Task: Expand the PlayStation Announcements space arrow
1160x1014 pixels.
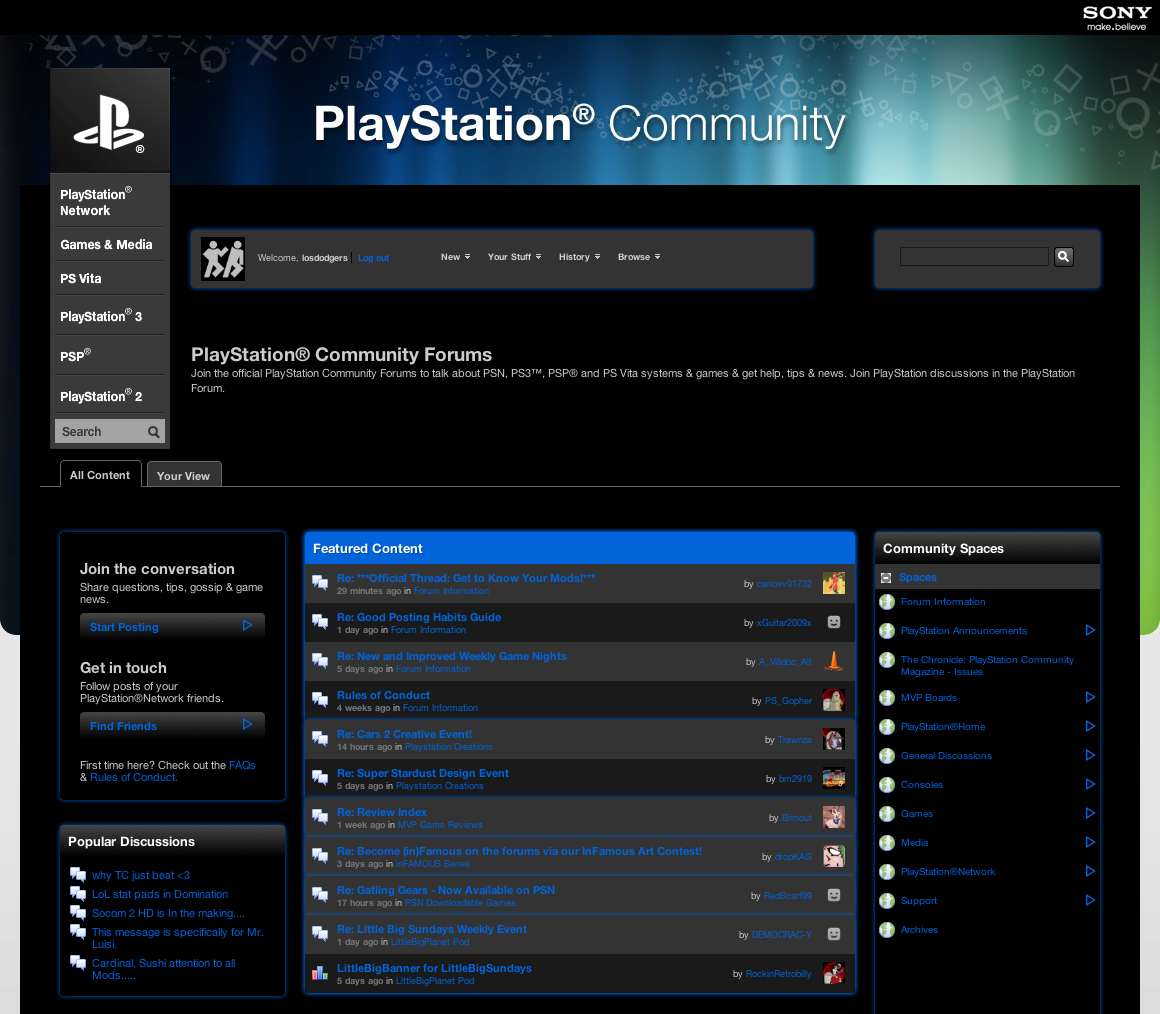Action: (x=1090, y=630)
